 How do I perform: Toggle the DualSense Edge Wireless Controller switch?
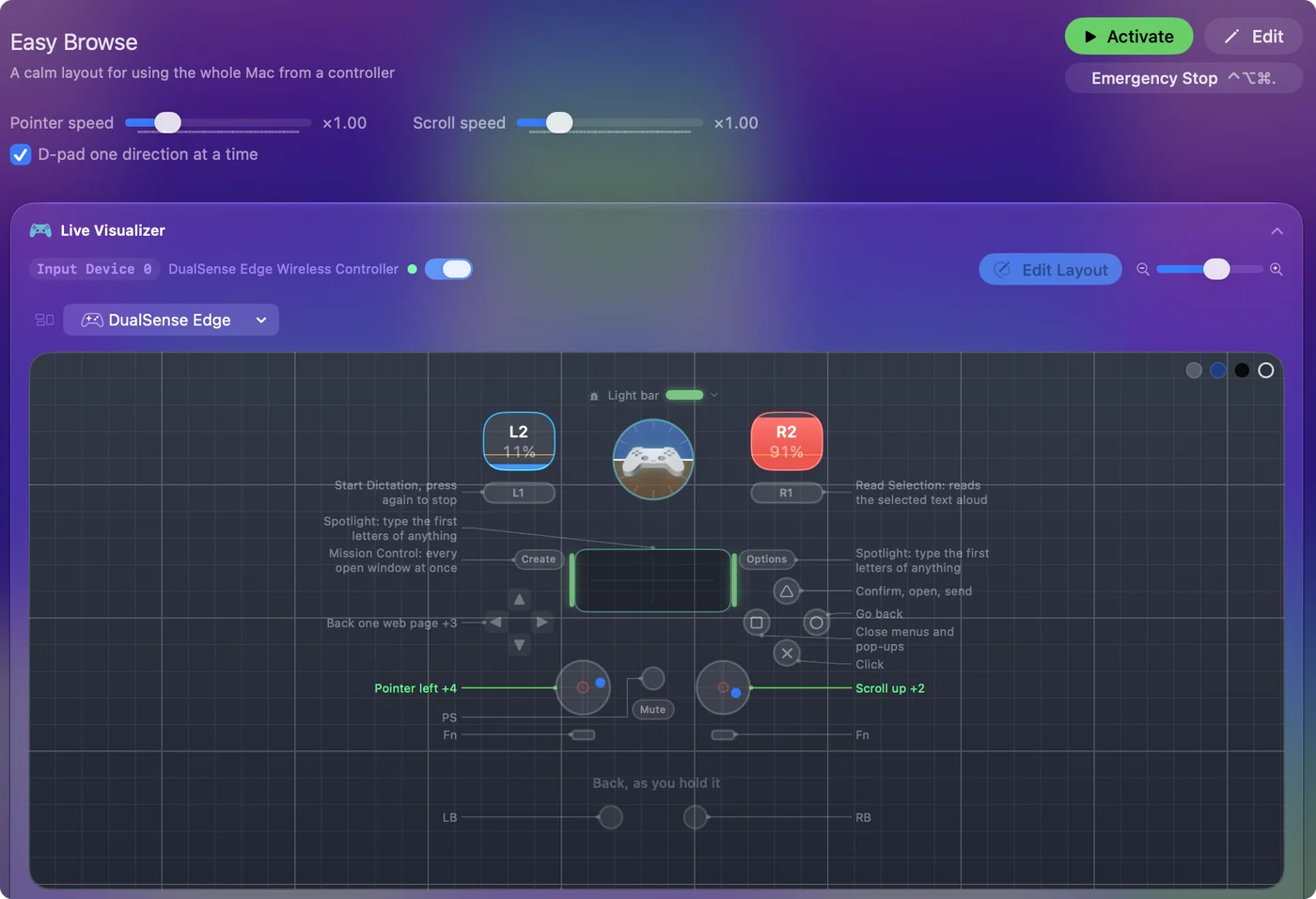(x=448, y=269)
